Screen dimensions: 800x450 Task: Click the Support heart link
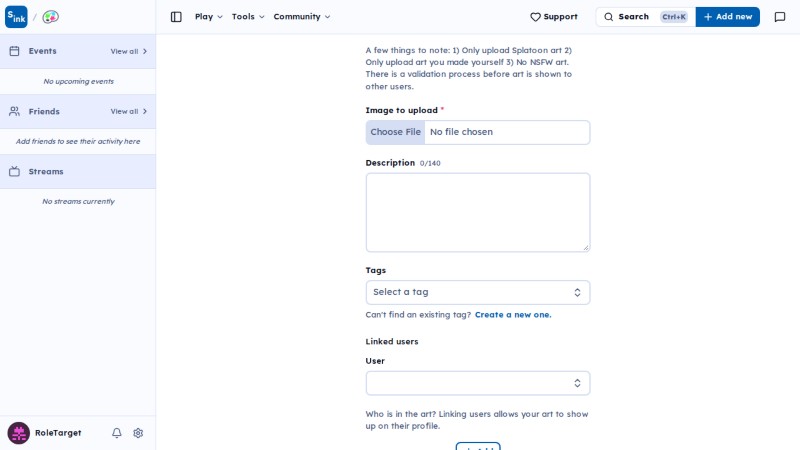[x=554, y=17]
